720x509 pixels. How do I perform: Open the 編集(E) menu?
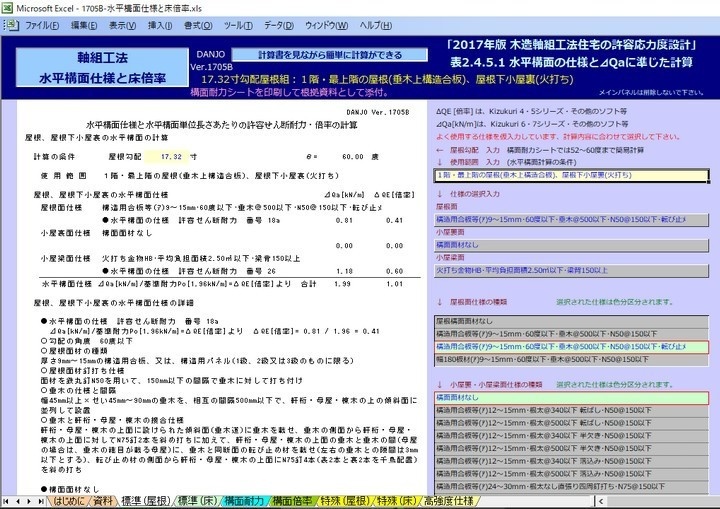84,25
